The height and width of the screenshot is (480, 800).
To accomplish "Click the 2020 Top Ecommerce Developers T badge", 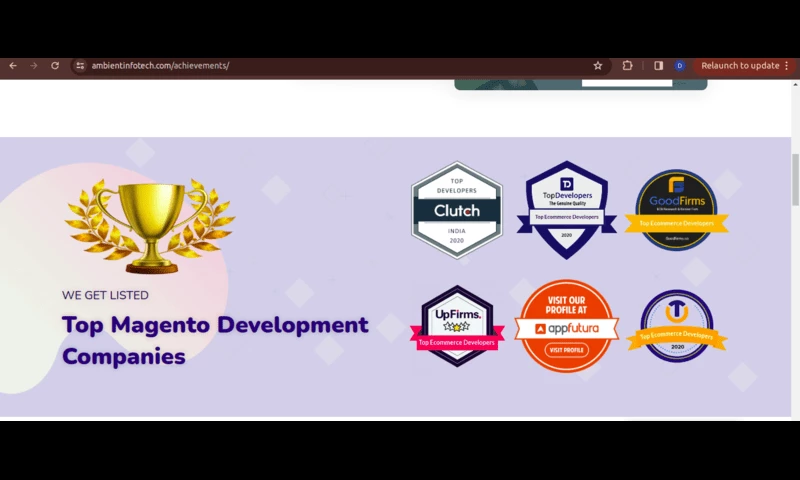I will click(x=676, y=326).
